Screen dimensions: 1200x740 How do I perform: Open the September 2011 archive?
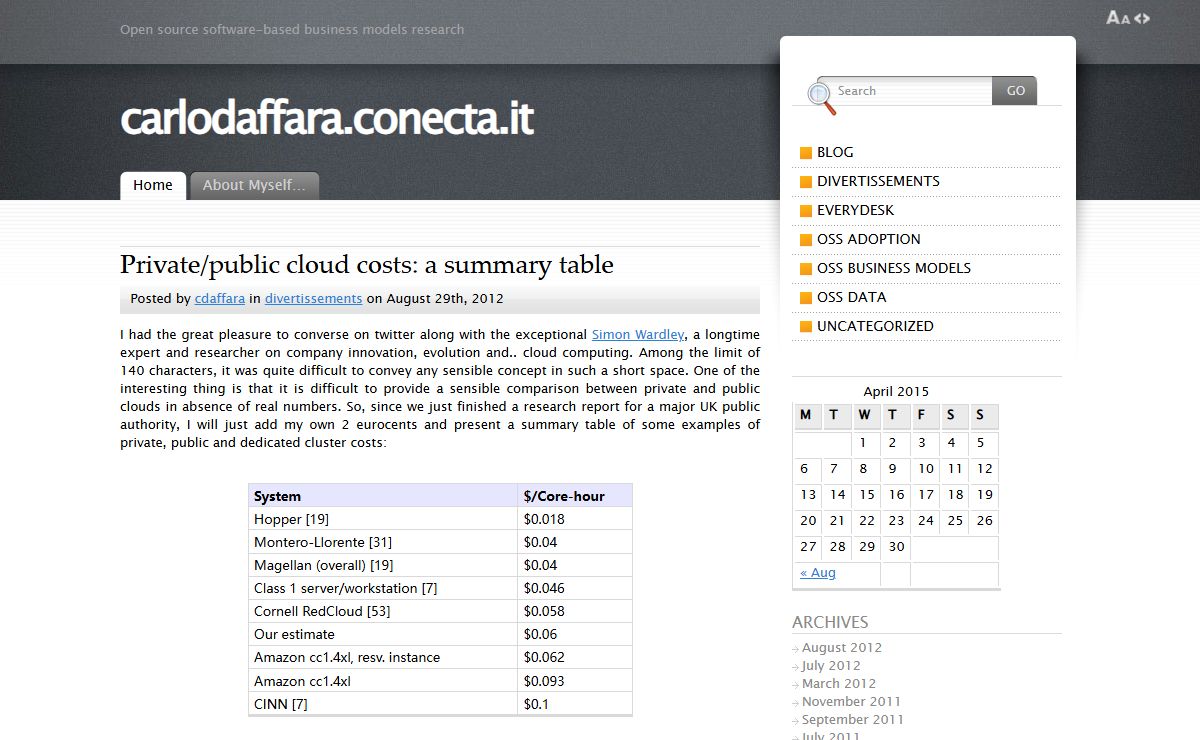[x=852, y=720]
